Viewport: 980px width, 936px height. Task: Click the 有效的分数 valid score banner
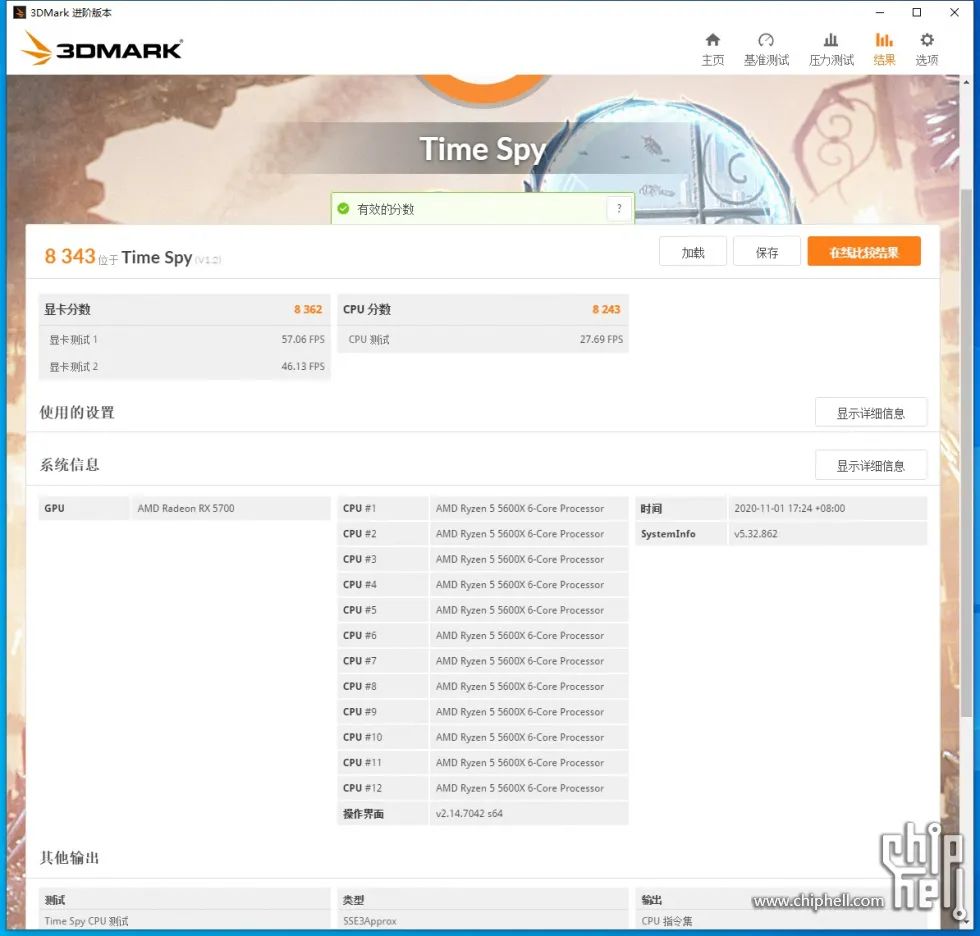click(x=482, y=209)
